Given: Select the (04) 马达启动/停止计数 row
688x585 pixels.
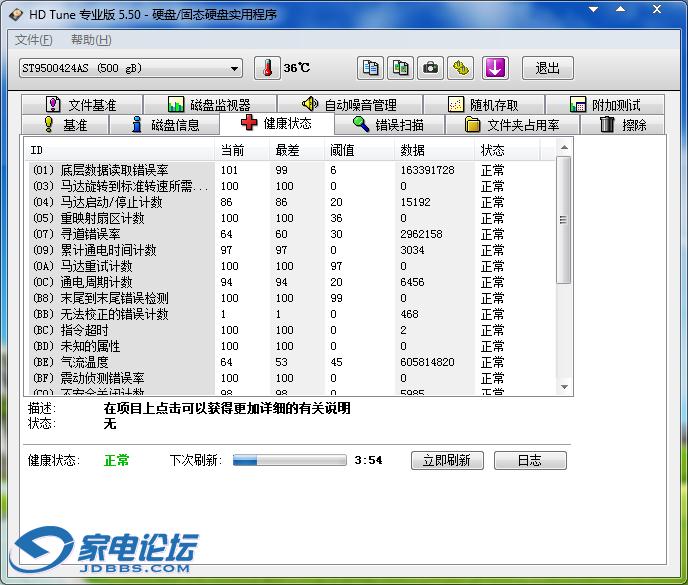Looking at the screenshot, I should [292, 202].
